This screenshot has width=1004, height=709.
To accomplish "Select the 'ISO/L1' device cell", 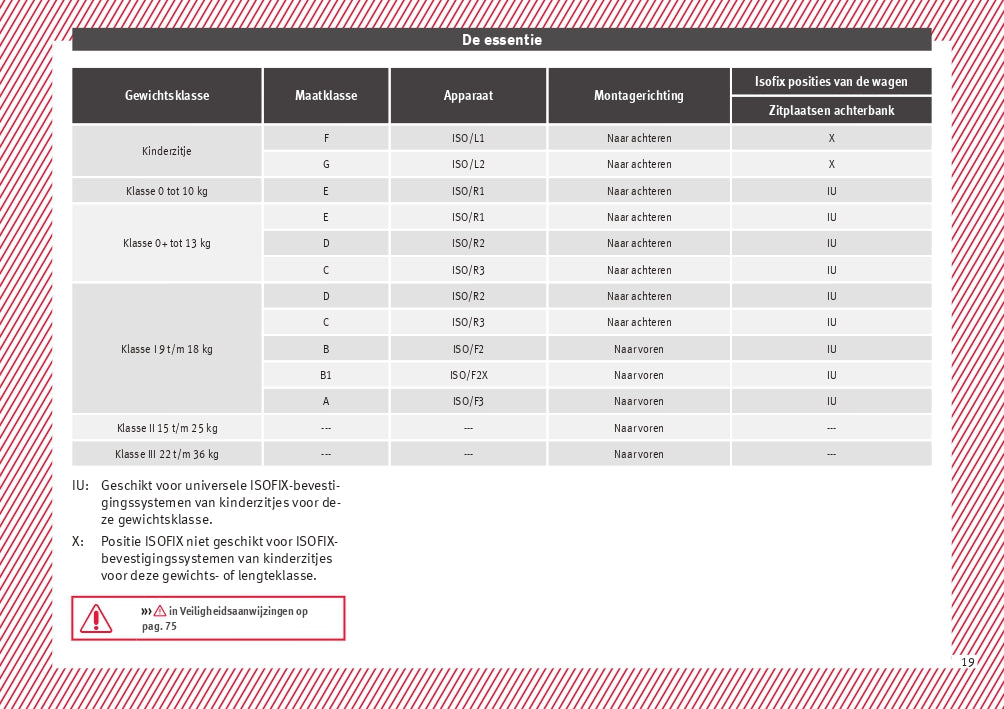I will pos(468,138).
